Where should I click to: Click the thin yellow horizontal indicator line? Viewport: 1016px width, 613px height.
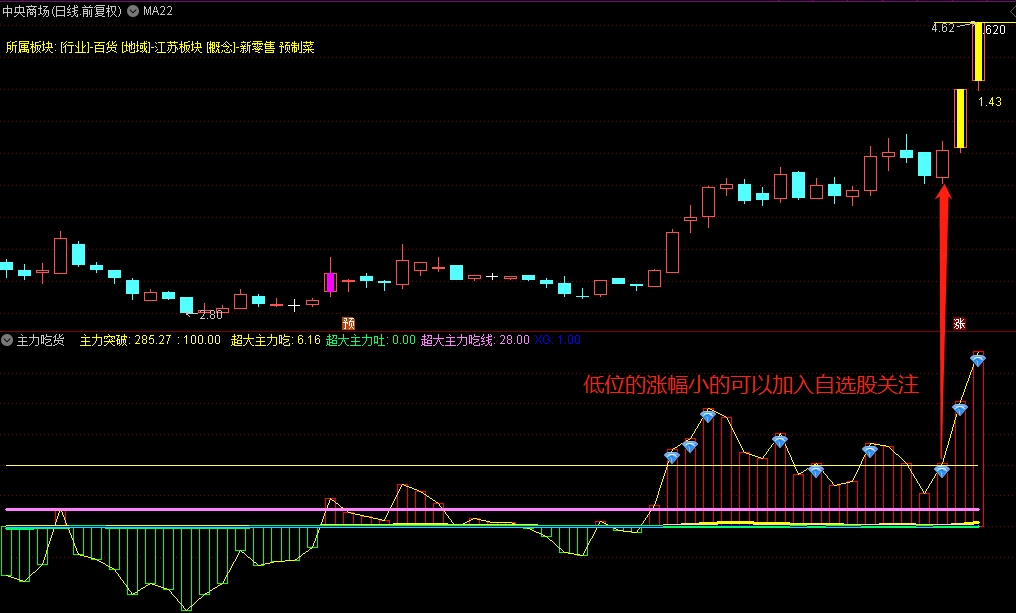coord(492,465)
